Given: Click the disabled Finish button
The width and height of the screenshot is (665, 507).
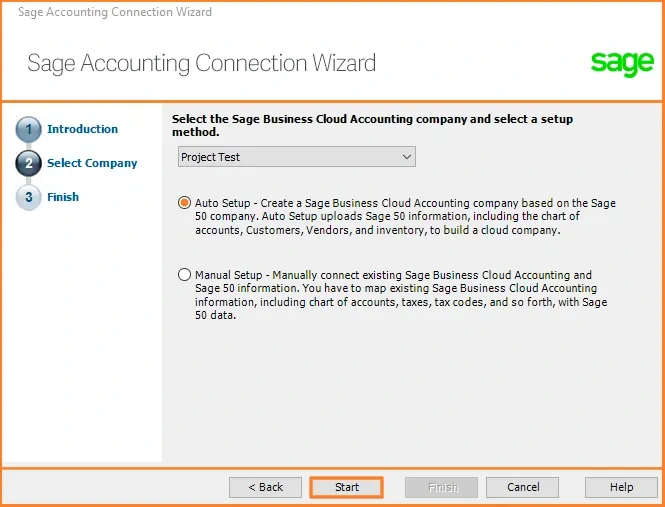Looking at the screenshot, I should point(441,487).
